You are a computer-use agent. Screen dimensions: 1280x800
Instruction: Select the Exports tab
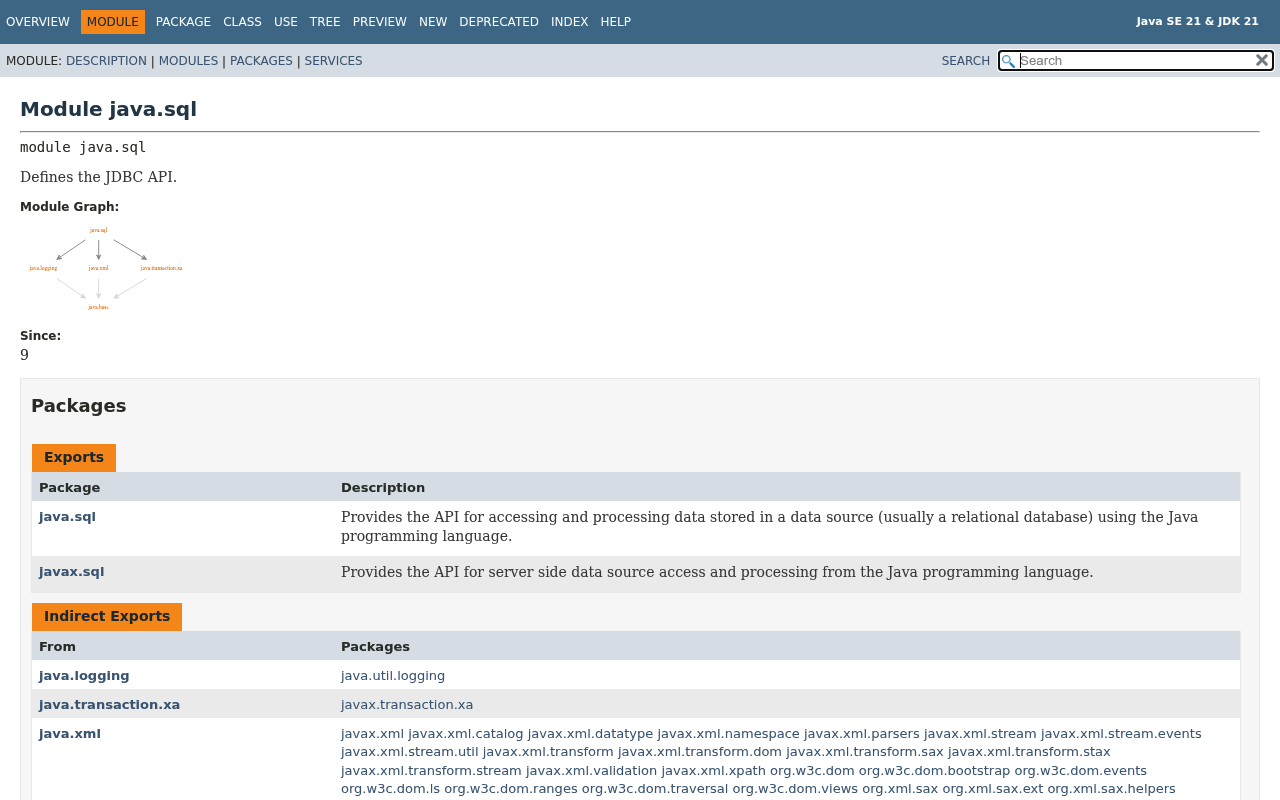click(74, 458)
